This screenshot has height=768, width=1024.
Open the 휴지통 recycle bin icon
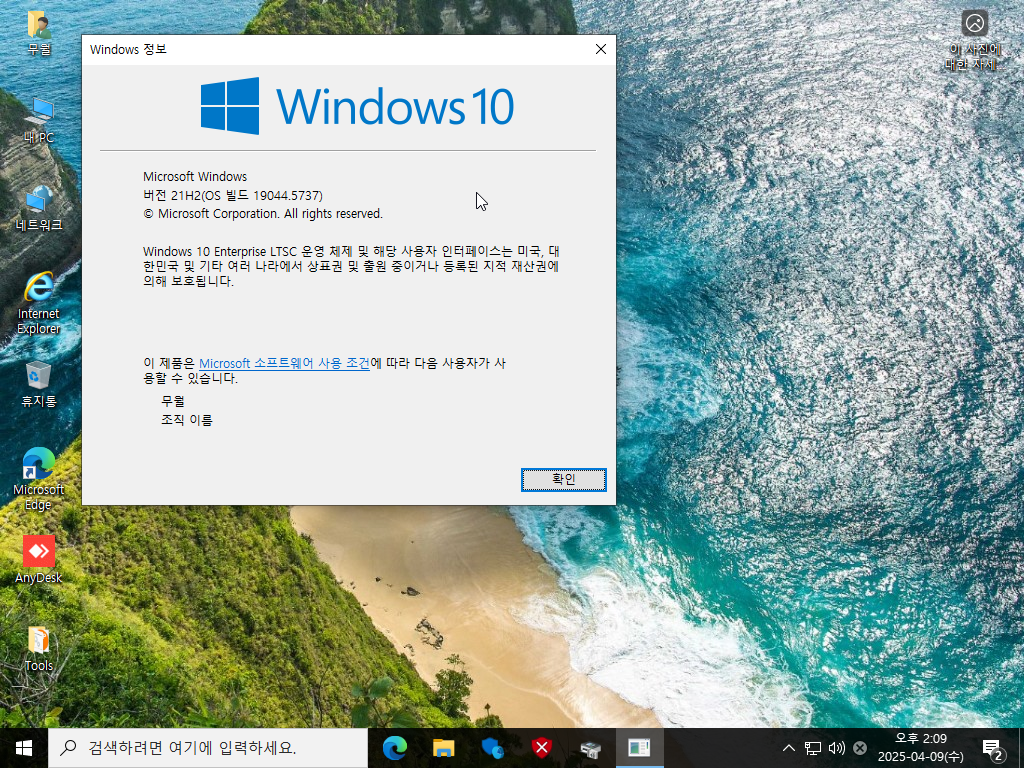coord(39,385)
